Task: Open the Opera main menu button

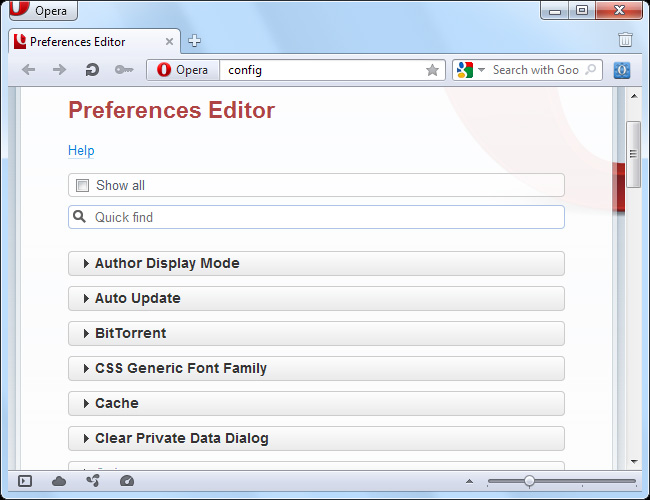Action: pyautogui.click(x=40, y=10)
